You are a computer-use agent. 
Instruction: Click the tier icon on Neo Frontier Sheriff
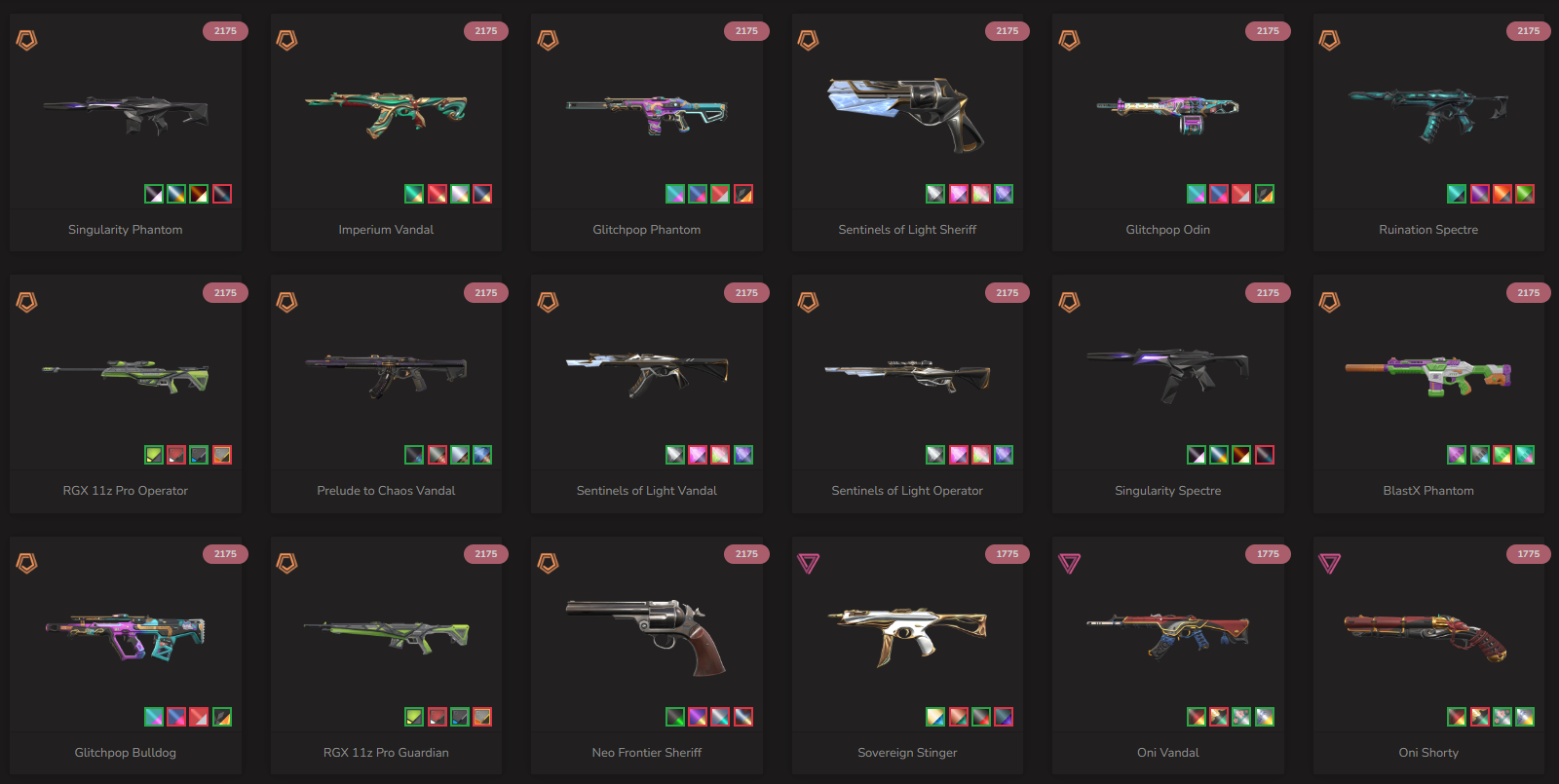pos(549,563)
